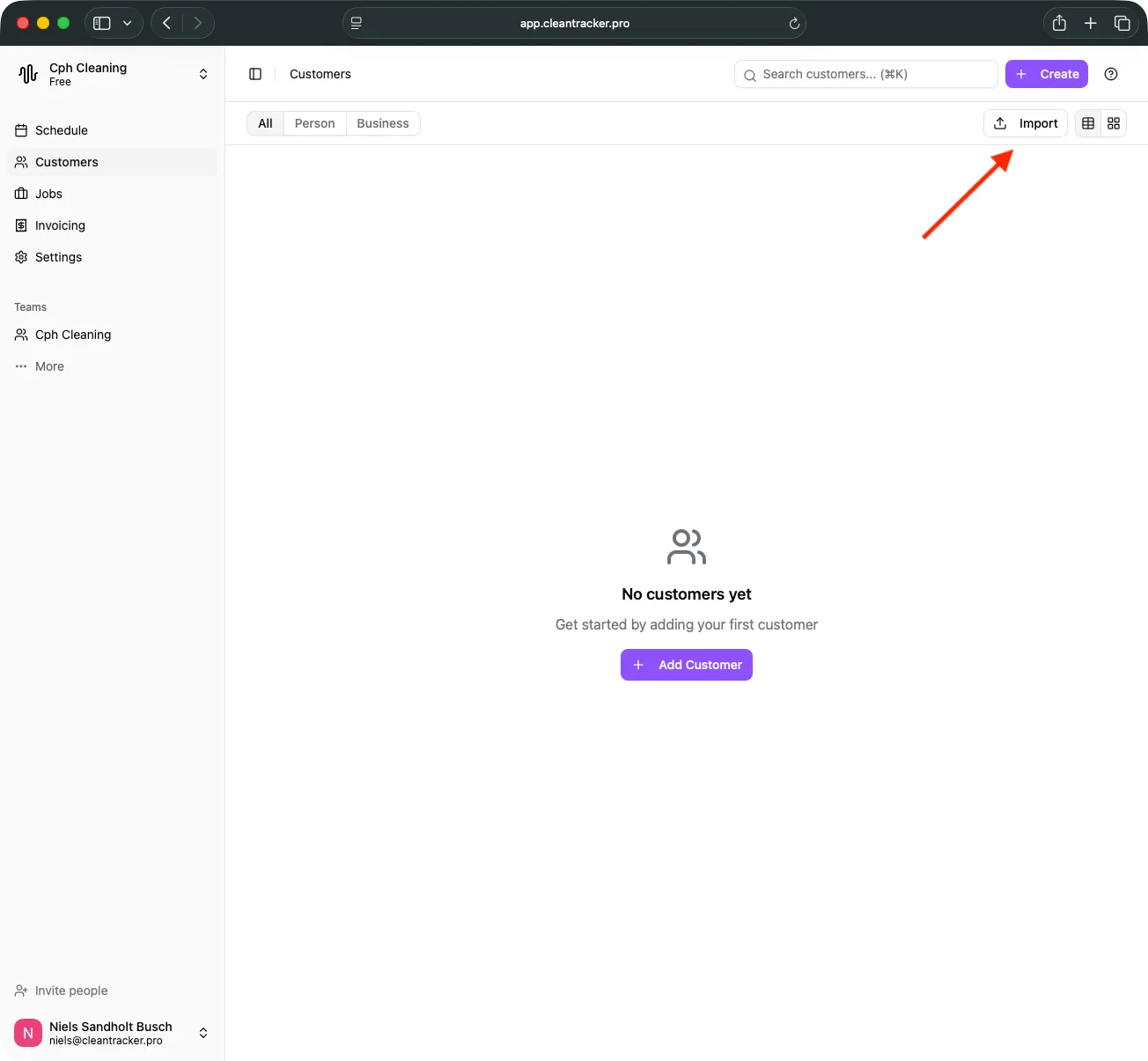Expand the Cph Cleaning workspace switcher
Image resolution: width=1148 pixels, height=1061 pixels.
pos(202,74)
